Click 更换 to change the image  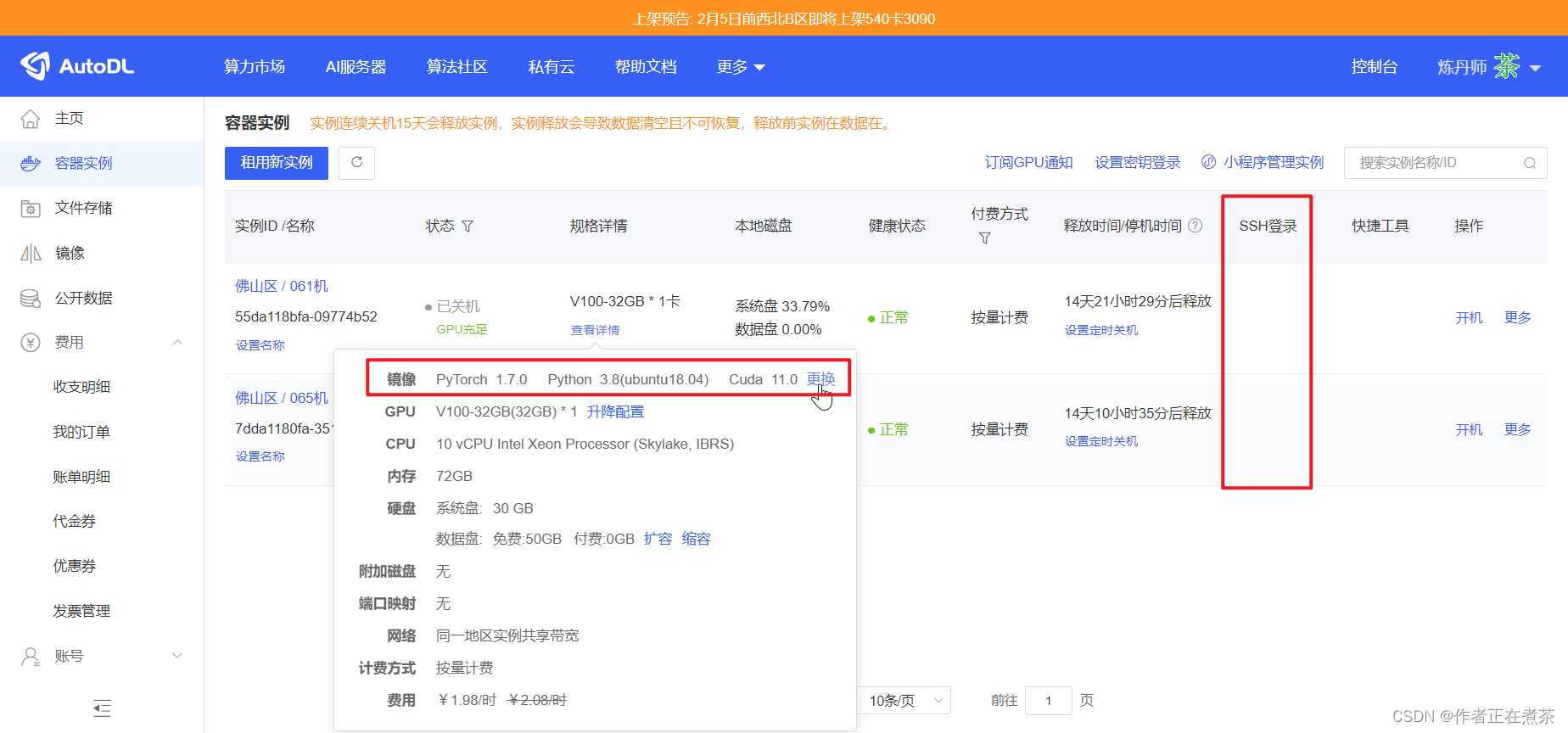820,379
